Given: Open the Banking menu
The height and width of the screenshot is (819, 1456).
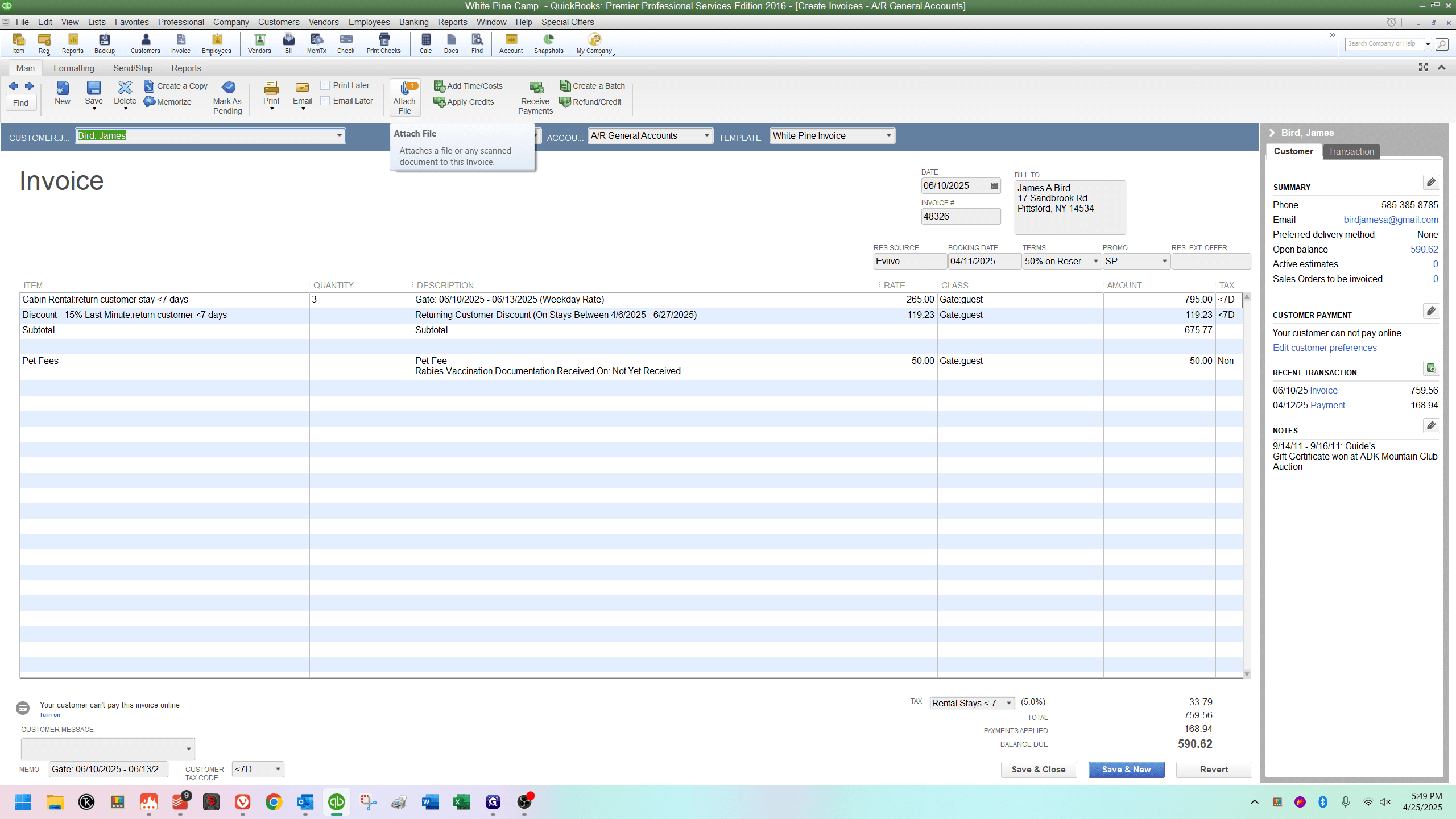Looking at the screenshot, I should [x=414, y=22].
